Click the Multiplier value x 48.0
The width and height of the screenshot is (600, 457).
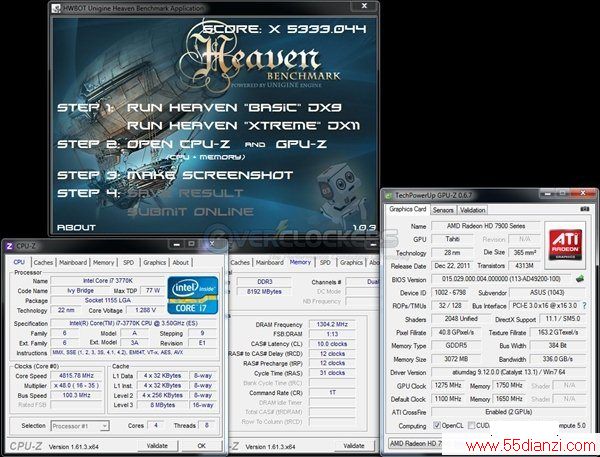[x=77, y=385]
